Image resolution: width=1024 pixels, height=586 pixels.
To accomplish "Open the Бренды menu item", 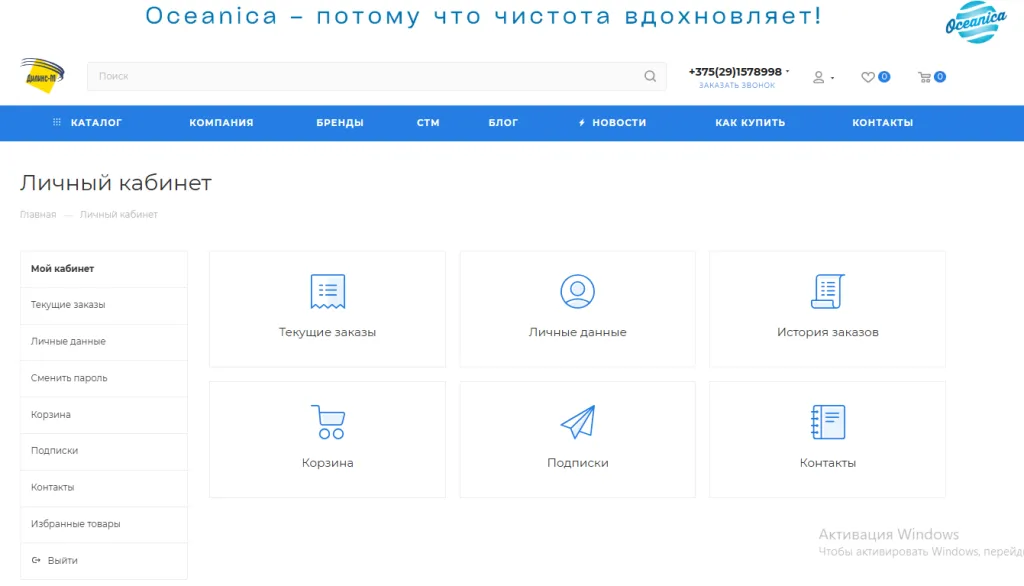I will (x=340, y=123).
